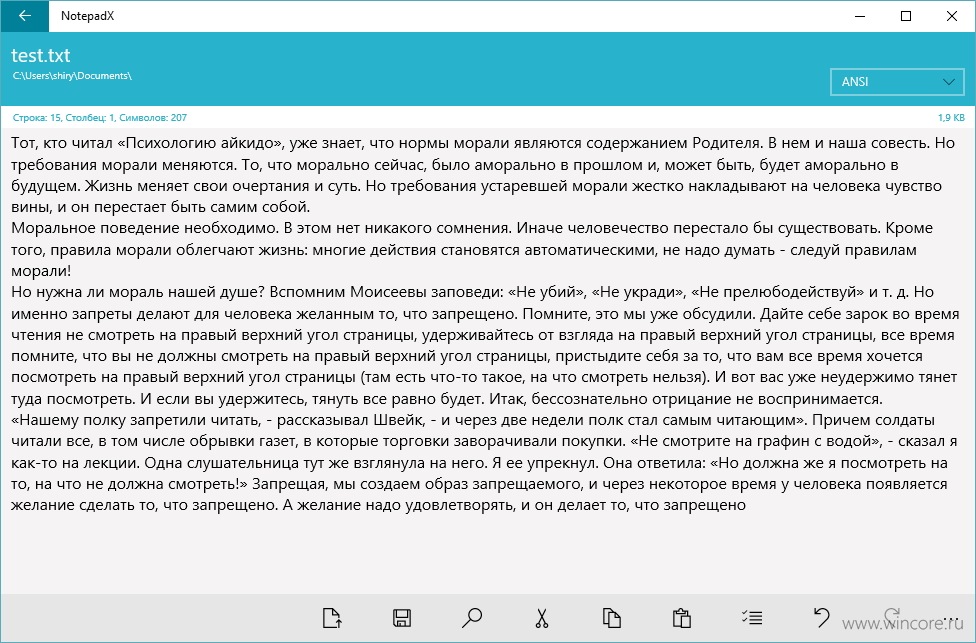Minimize the NotepadX window
Screen dimensions: 976x643
coord(860,16)
